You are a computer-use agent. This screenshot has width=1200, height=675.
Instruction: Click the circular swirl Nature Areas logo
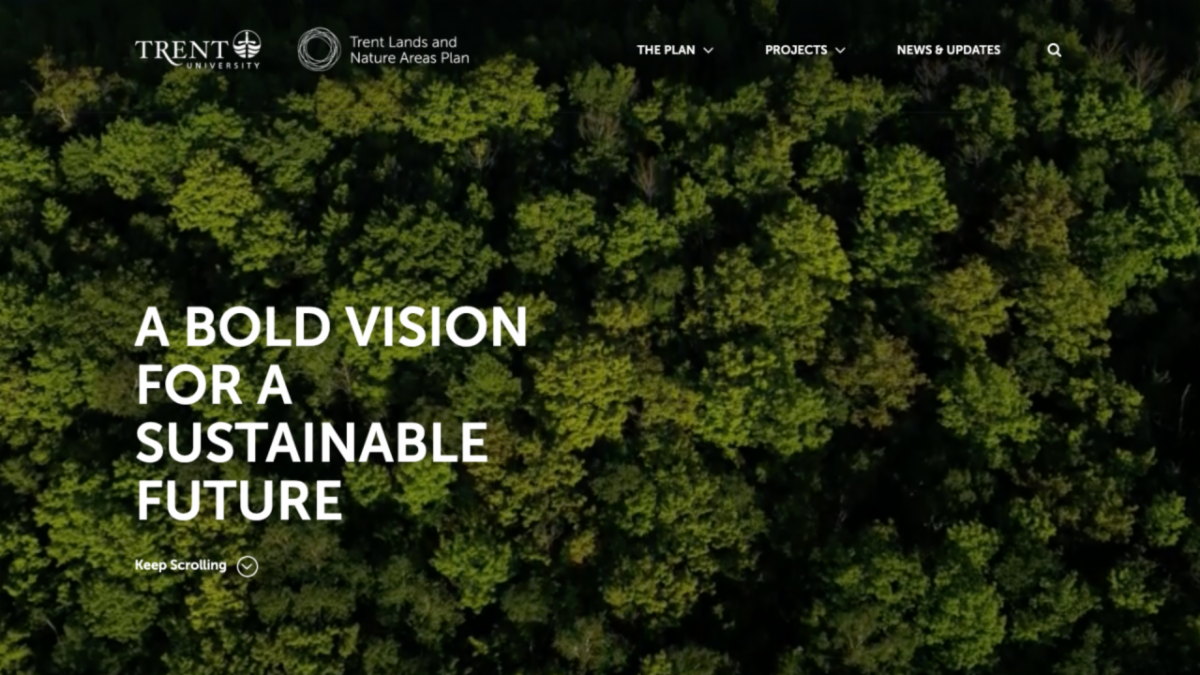point(319,49)
